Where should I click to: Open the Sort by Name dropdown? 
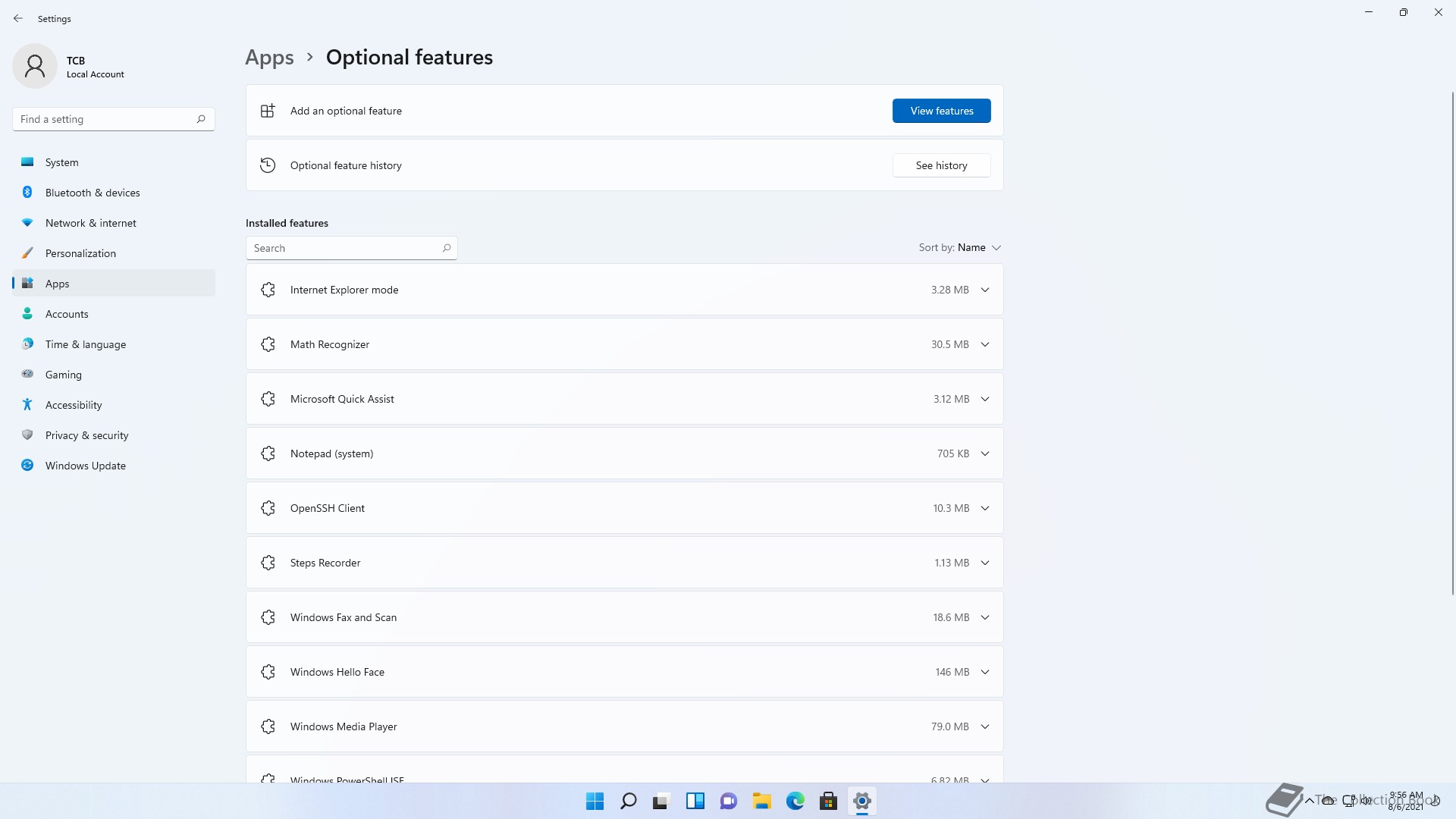pos(960,247)
